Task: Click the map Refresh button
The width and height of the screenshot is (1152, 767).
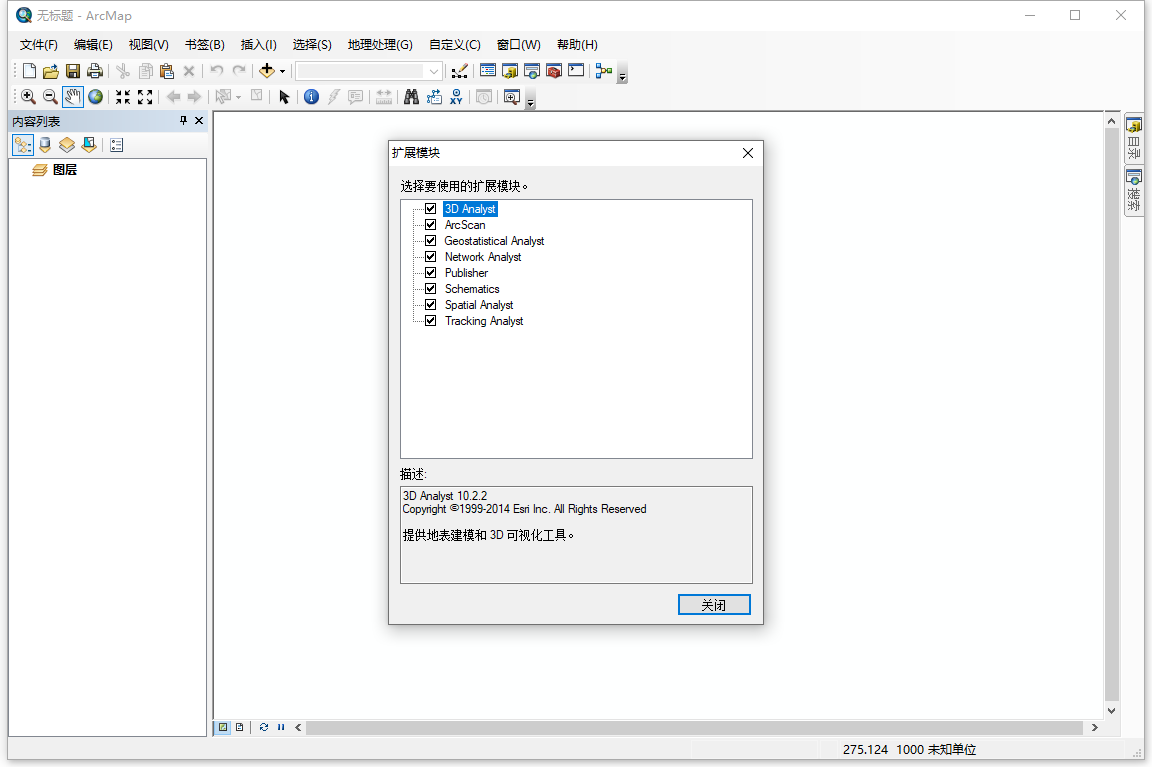Action: tap(264, 727)
